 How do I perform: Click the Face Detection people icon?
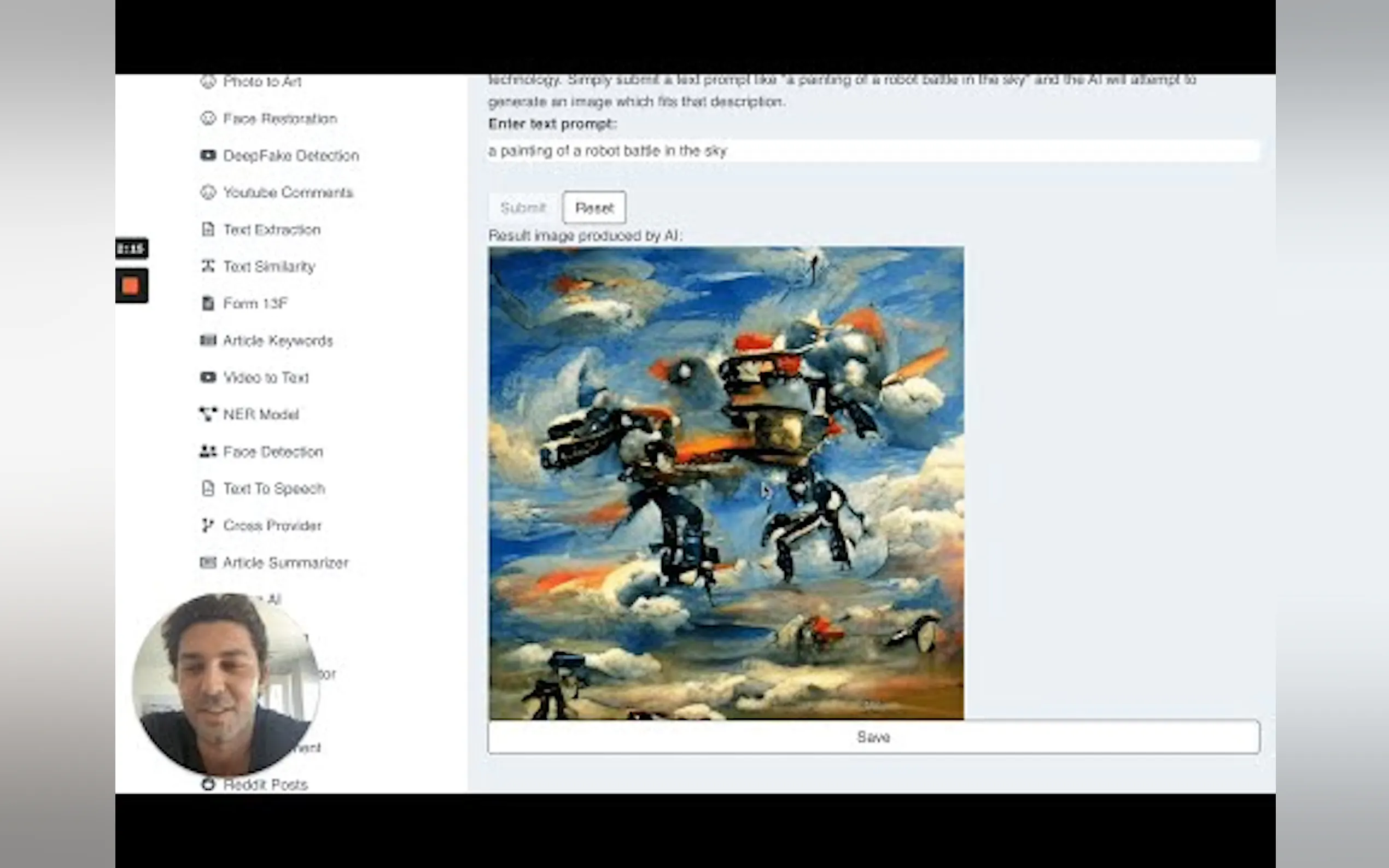point(207,452)
